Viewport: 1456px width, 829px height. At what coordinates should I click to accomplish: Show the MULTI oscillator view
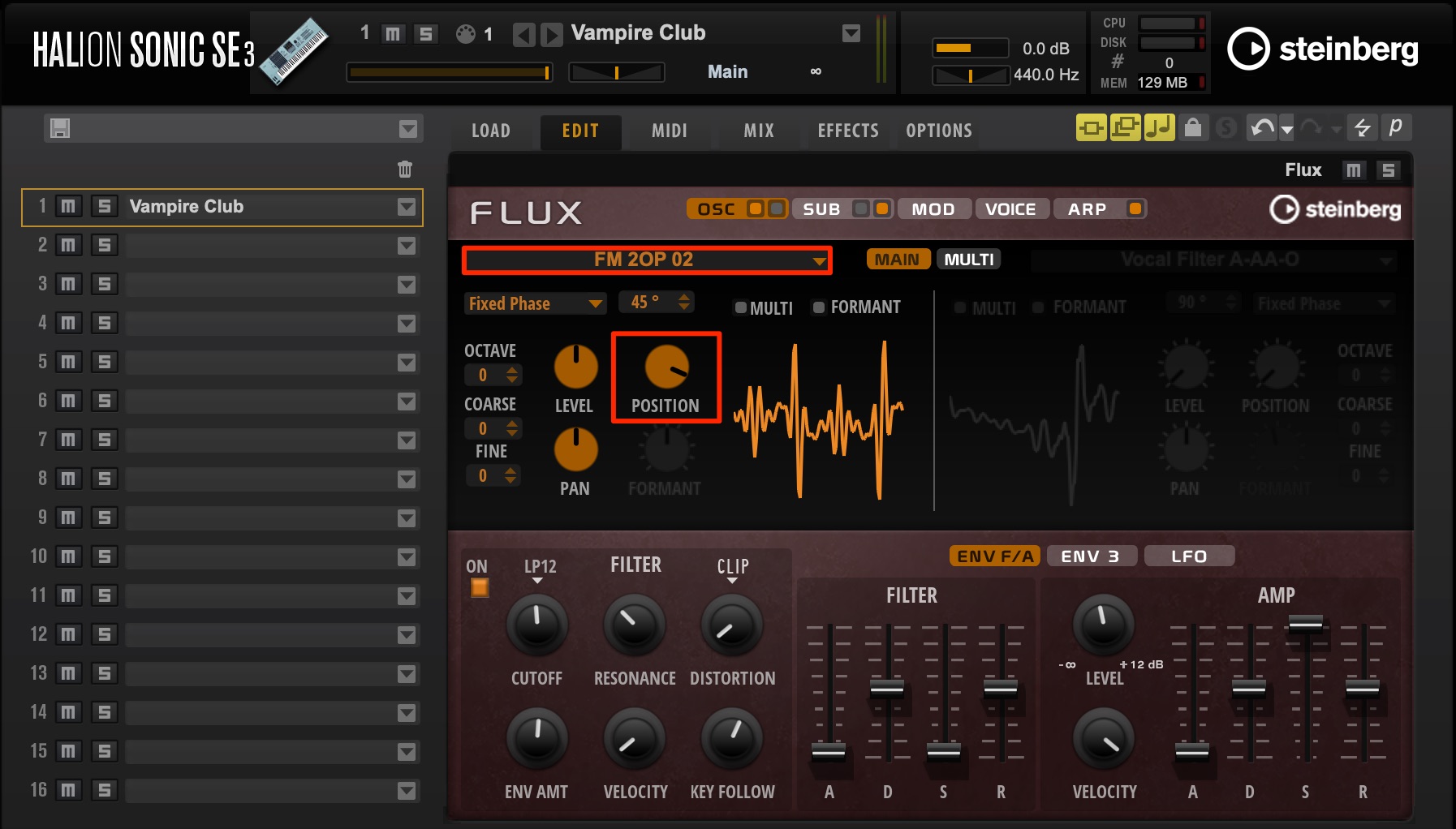pyautogui.click(x=969, y=260)
